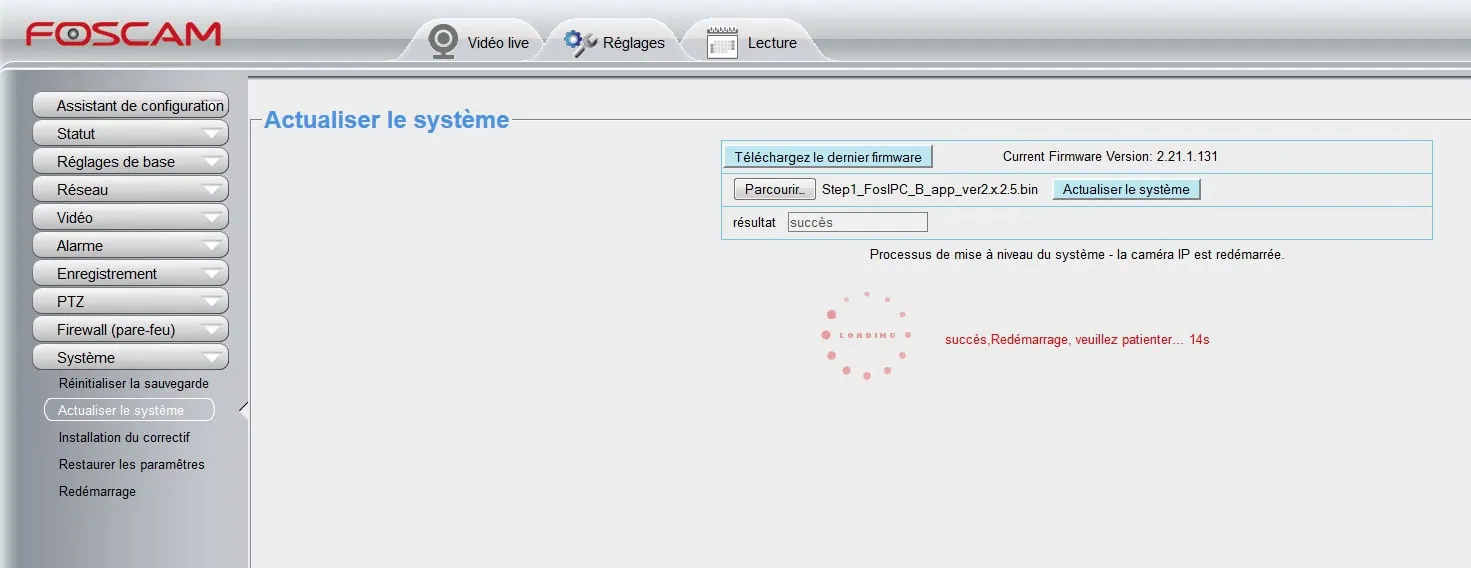Click the résultat text field
The image size is (1471, 568).
(857, 222)
